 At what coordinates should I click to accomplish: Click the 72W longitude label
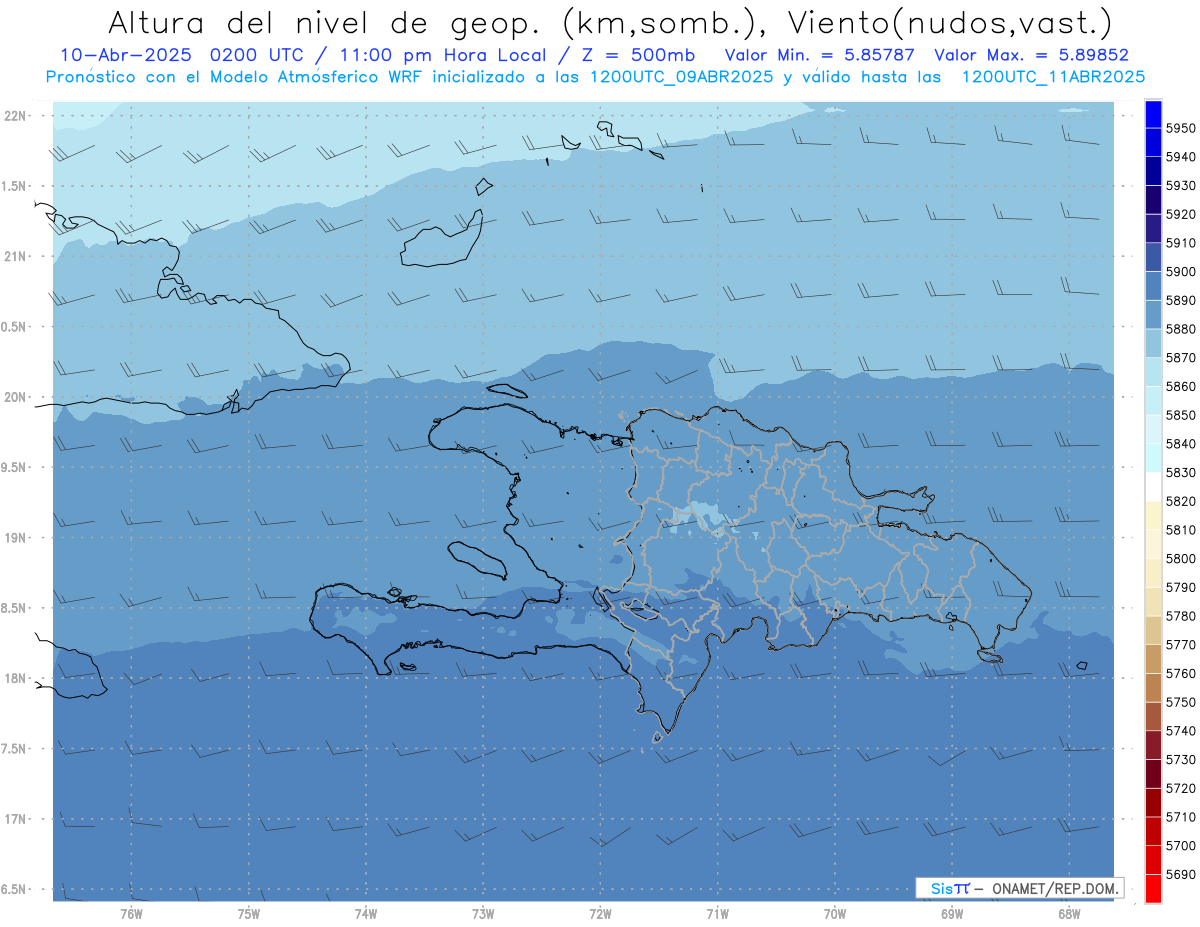click(x=600, y=913)
